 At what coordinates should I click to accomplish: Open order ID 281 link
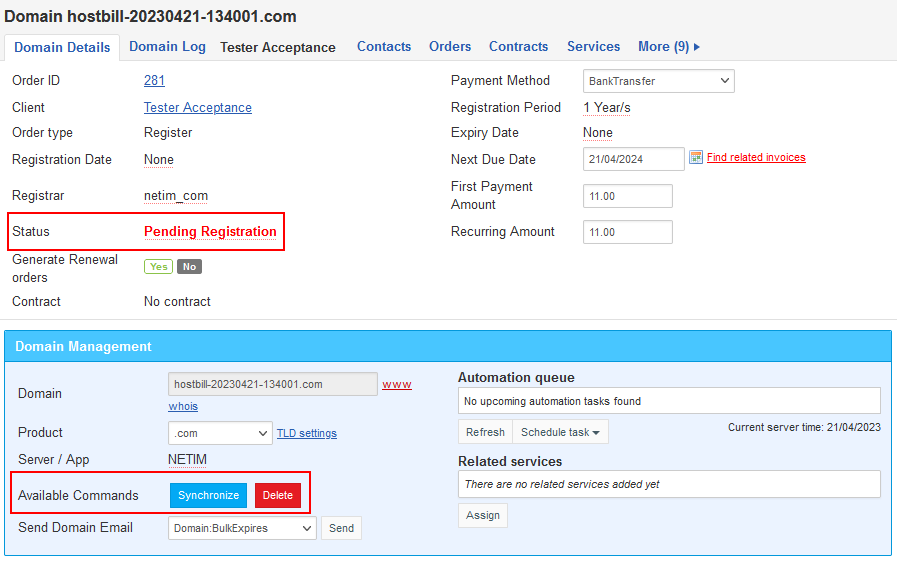click(154, 81)
